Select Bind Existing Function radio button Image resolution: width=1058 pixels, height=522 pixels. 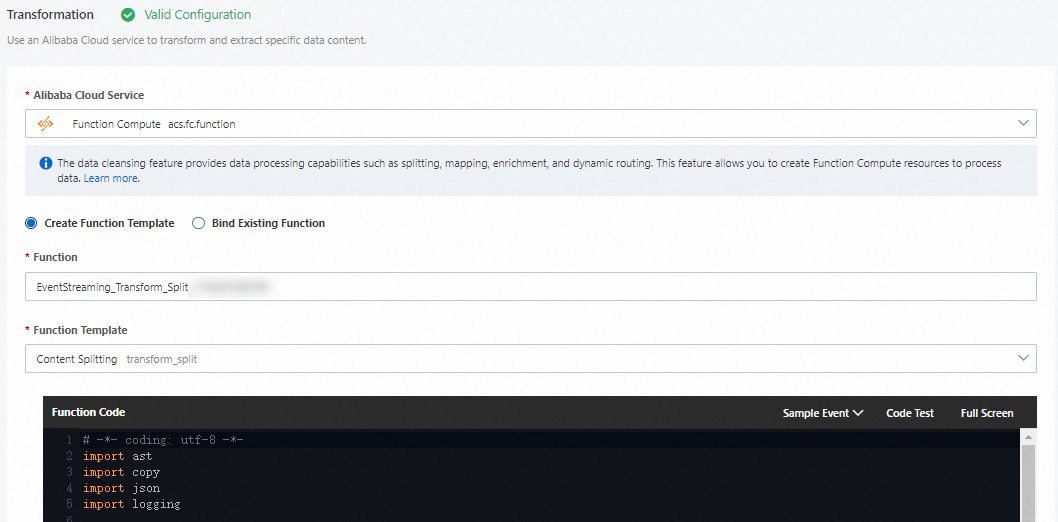(198, 223)
